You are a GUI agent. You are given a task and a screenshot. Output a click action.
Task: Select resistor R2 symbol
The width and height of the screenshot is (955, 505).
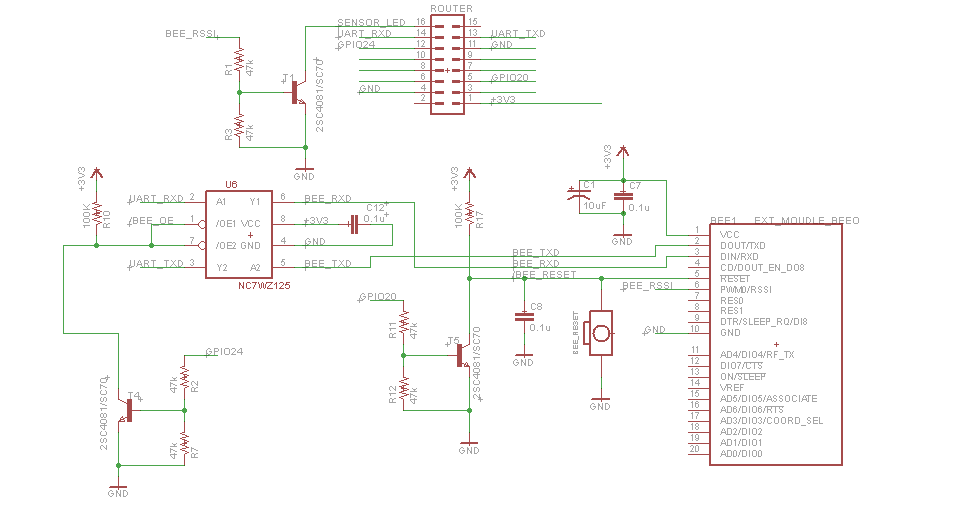185,380
